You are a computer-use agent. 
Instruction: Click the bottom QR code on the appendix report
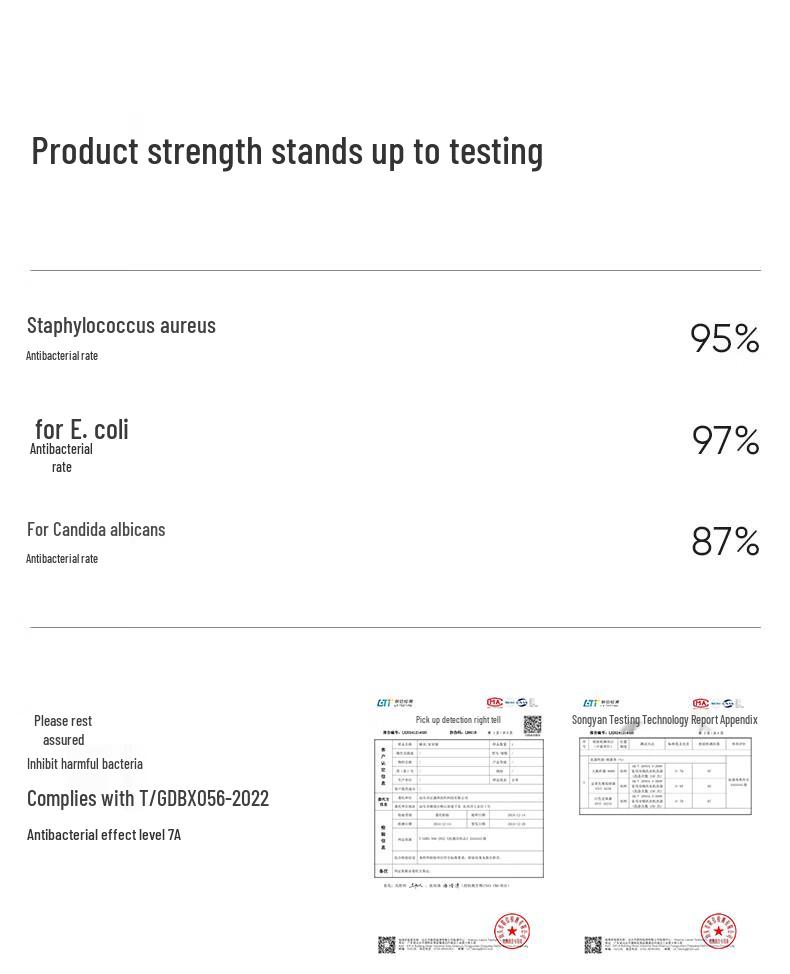(x=593, y=944)
